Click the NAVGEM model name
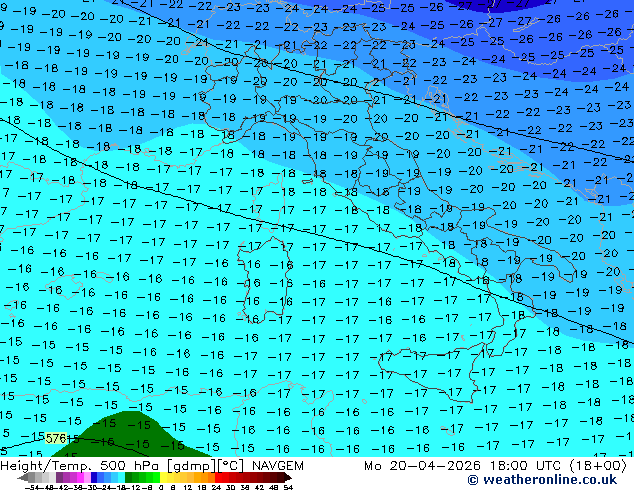 tap(278, 466)
